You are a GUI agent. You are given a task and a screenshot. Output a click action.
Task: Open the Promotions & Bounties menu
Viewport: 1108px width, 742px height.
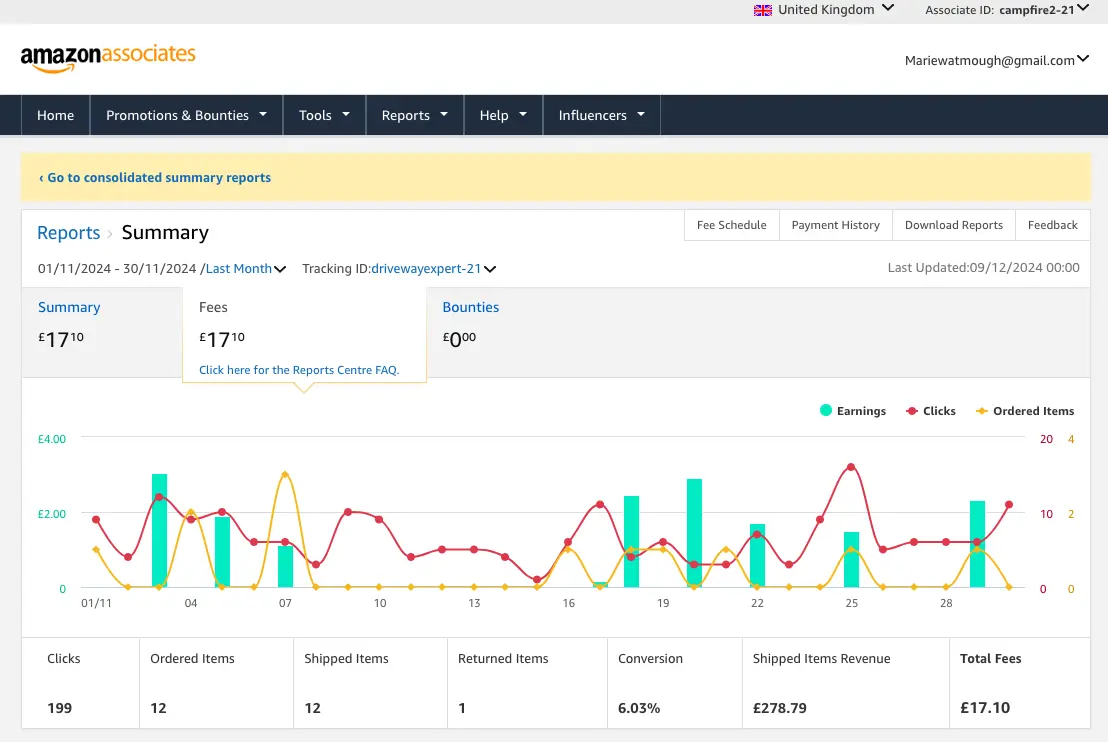(187, 115)
